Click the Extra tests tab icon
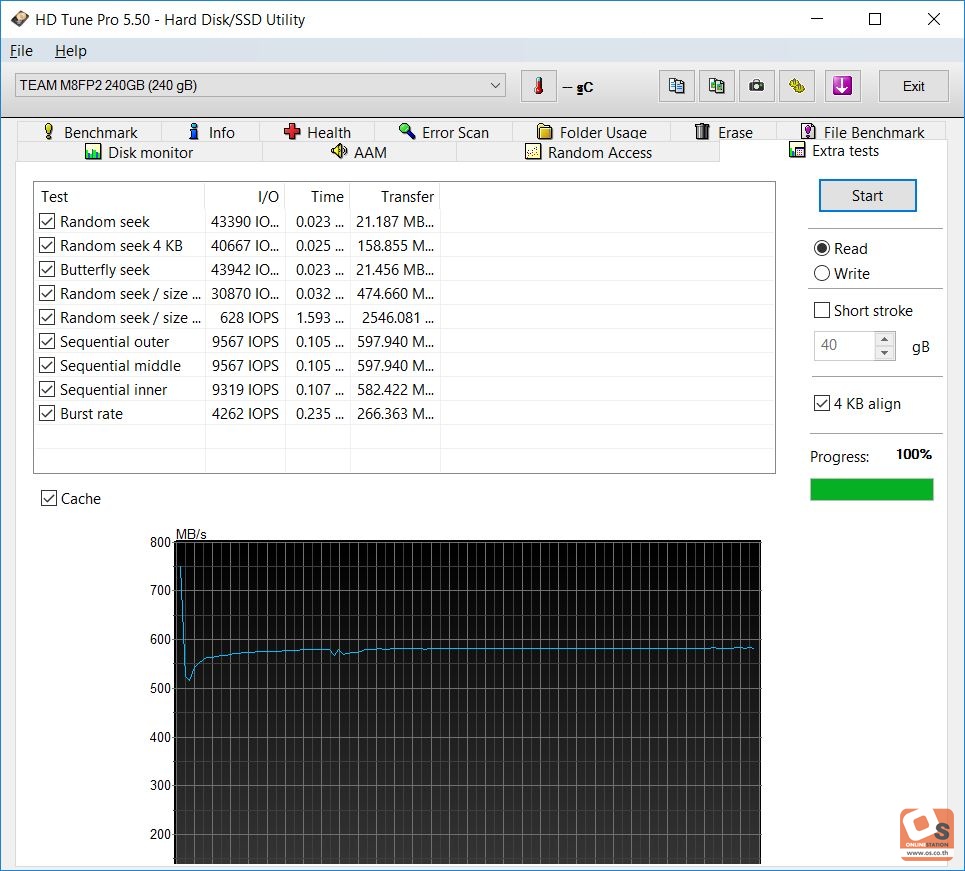Screen dimensions: 965x871 pyautogui.click(x=797, y=151)
